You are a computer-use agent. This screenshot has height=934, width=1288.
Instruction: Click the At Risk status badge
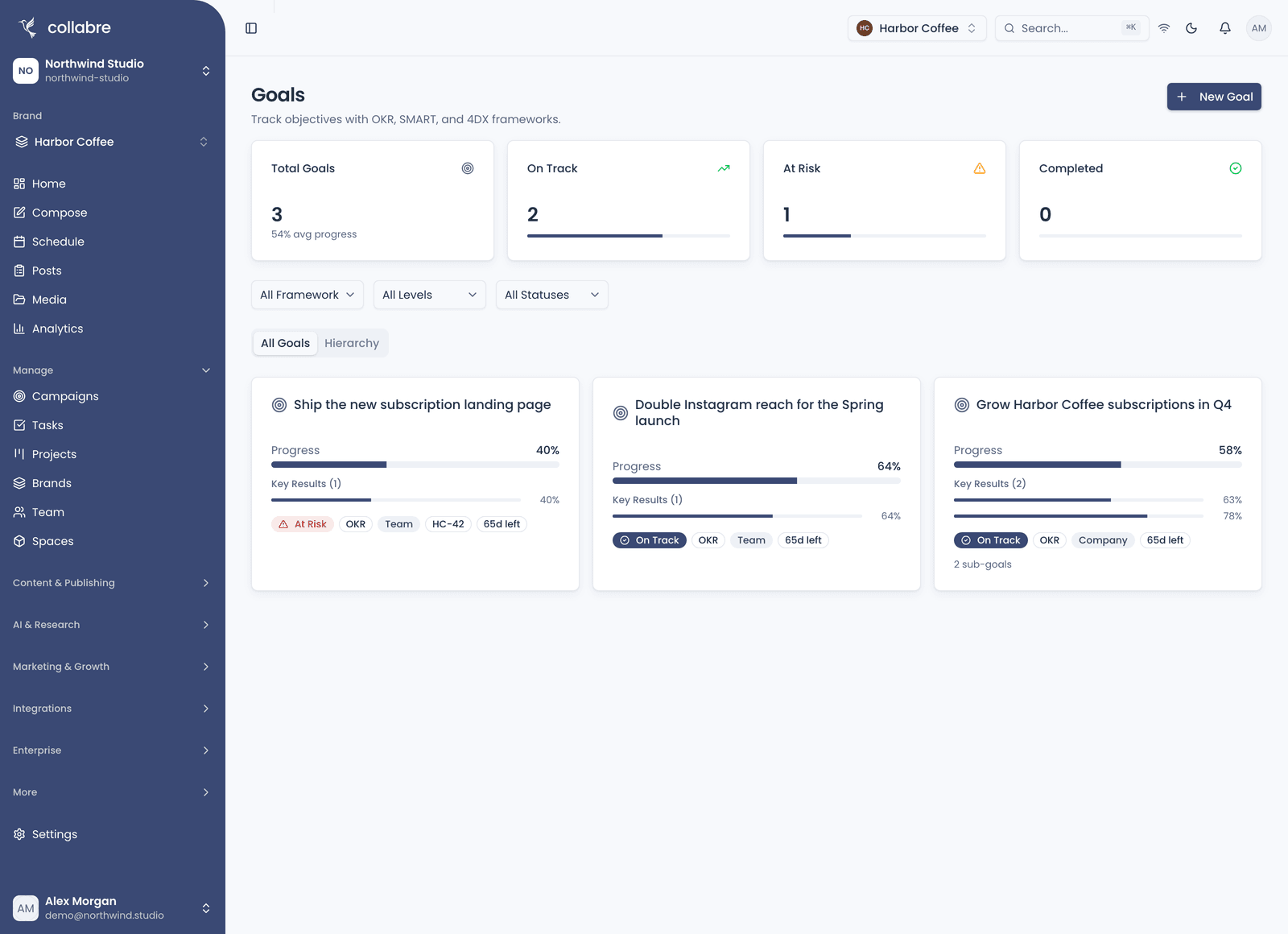coord(303,524)
